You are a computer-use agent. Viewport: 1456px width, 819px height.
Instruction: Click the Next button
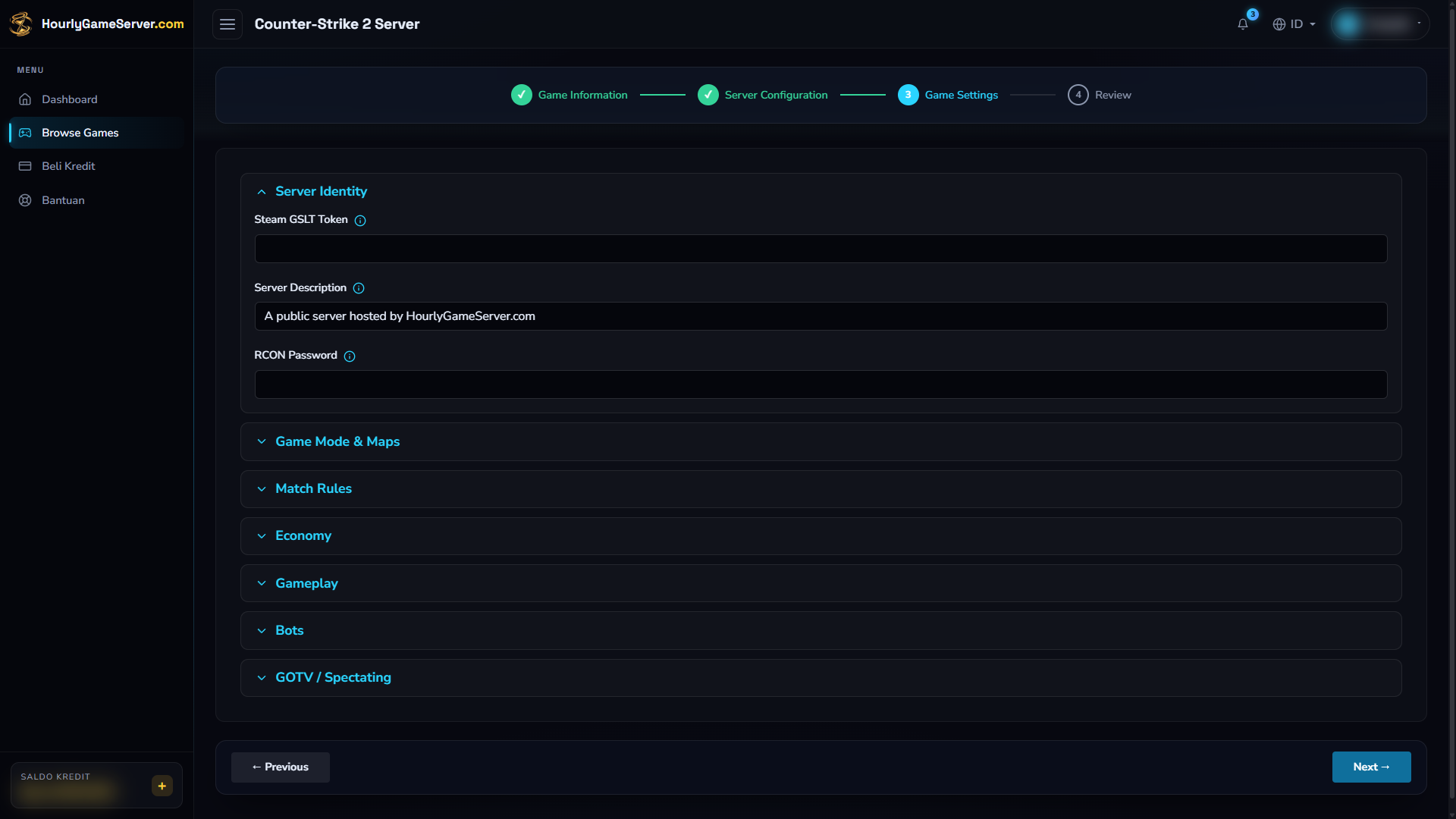[1372, 767]
